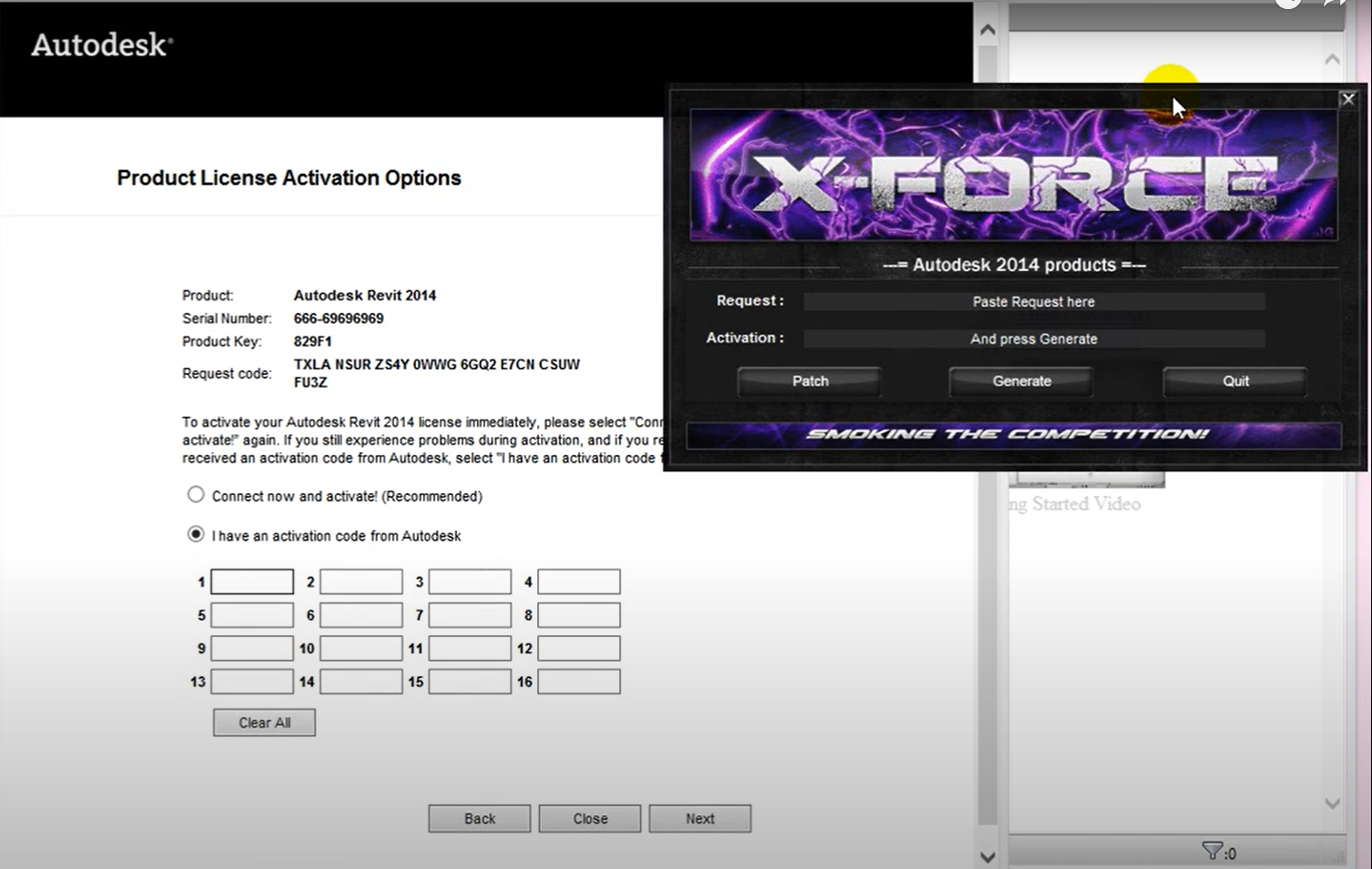Click activation code field number 8
The width and height of the screenshot is (1372, 869).
pyautogui.click(x=579, y=615)
